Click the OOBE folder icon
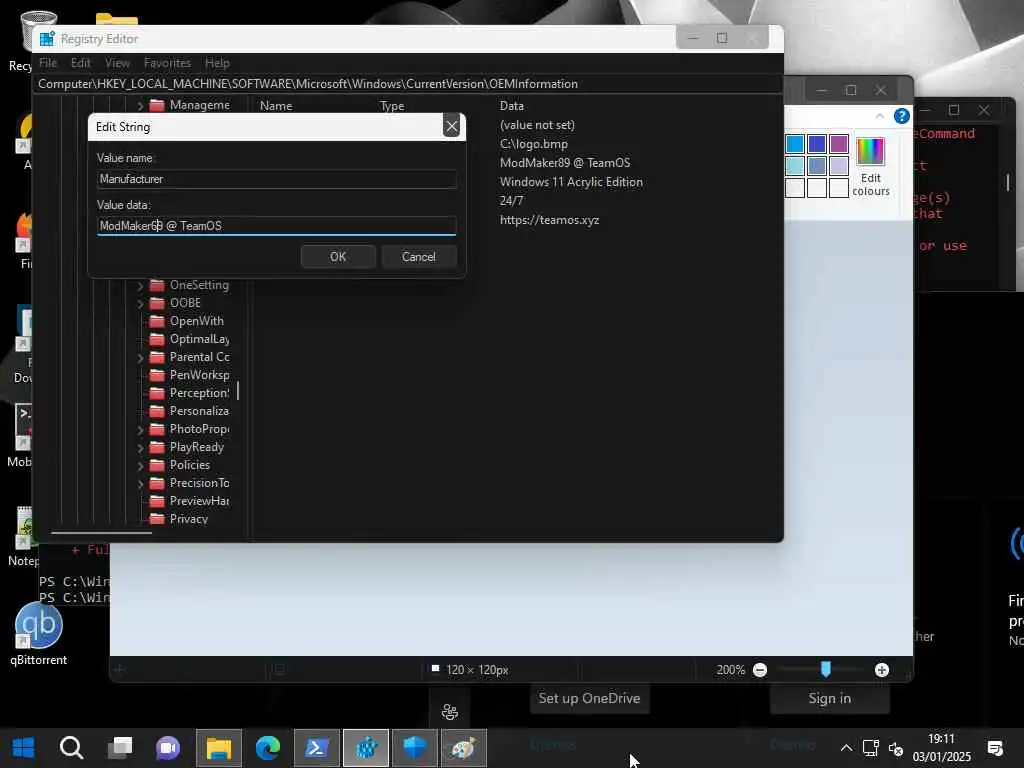The image size is (1024, 768). click(157, 303)
